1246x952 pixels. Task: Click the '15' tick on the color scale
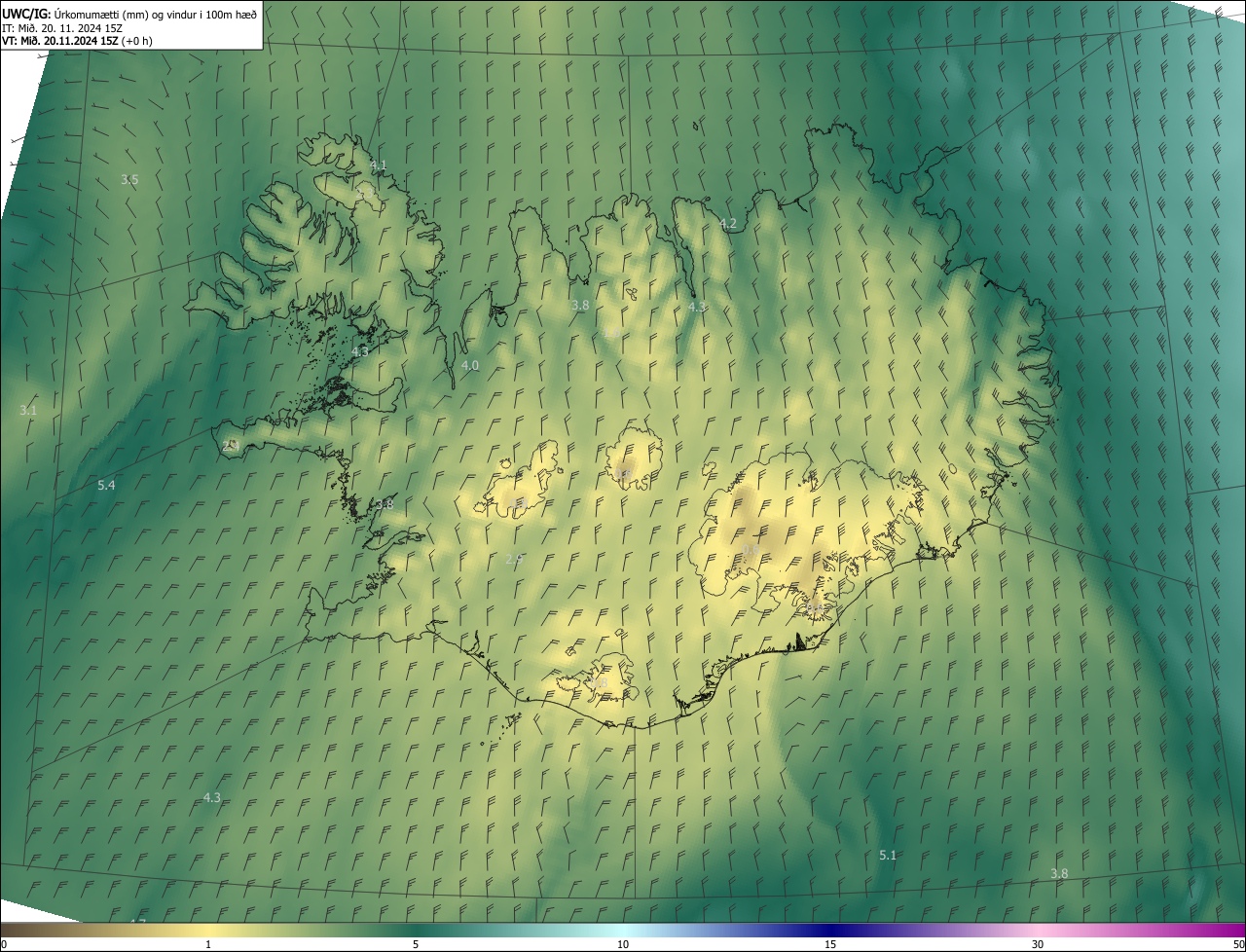[830, 944]
